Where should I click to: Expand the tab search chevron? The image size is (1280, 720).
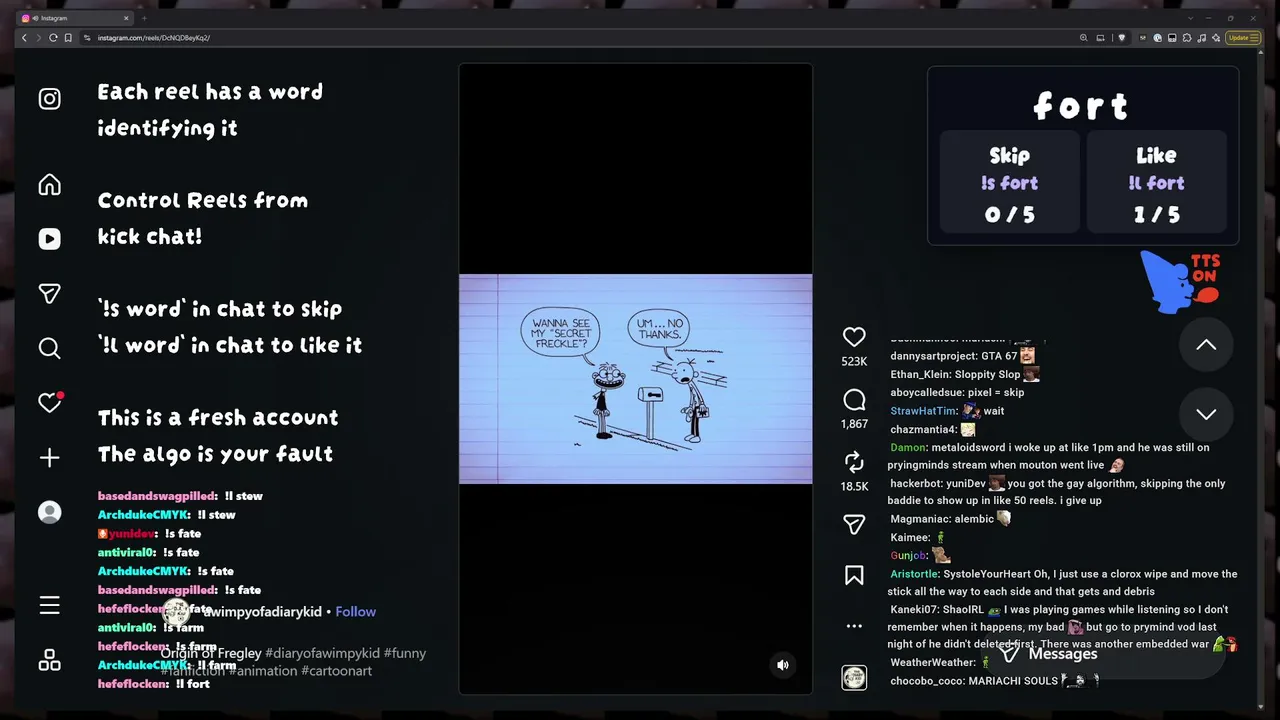click(x=1190, y=18)
